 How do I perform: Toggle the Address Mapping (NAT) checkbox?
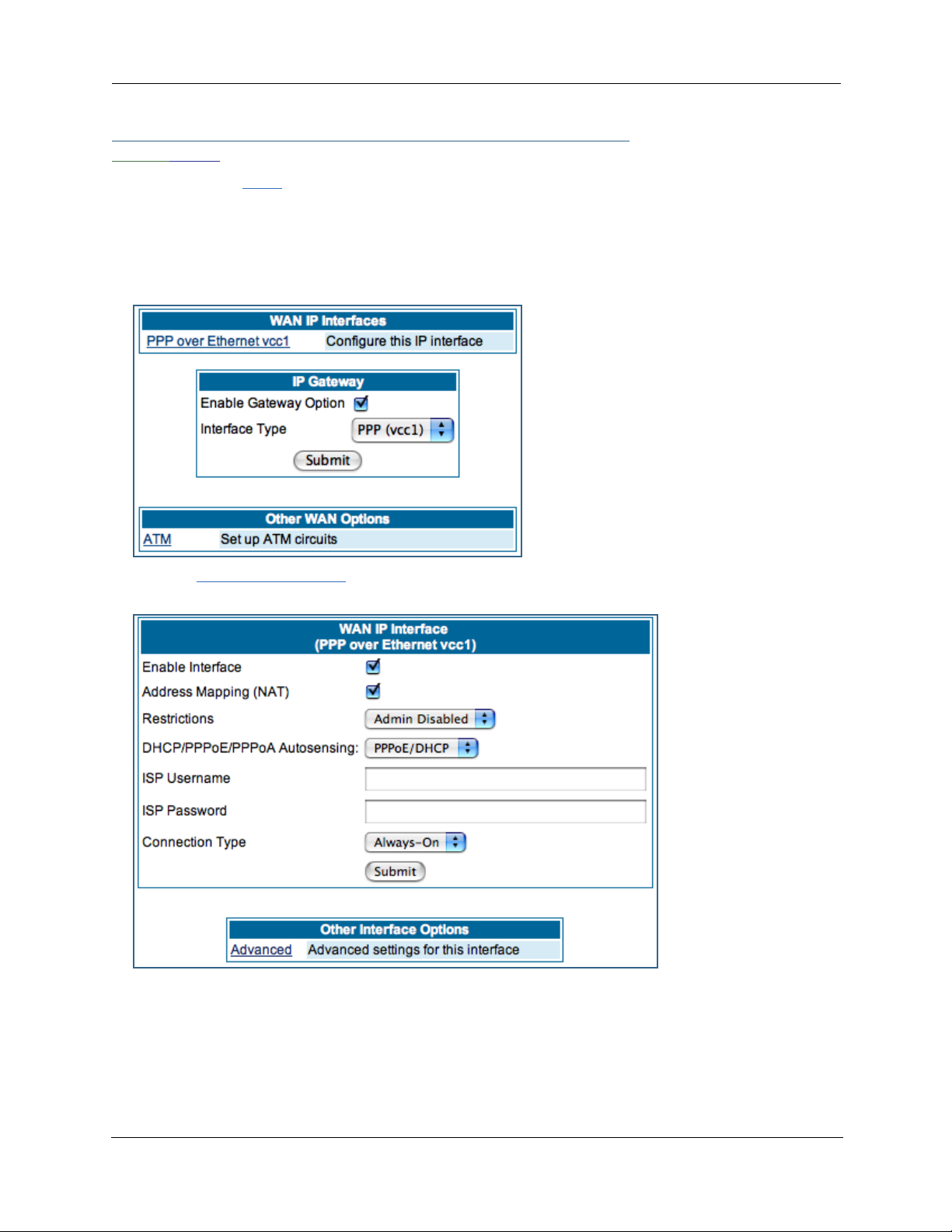click(373, 691)
